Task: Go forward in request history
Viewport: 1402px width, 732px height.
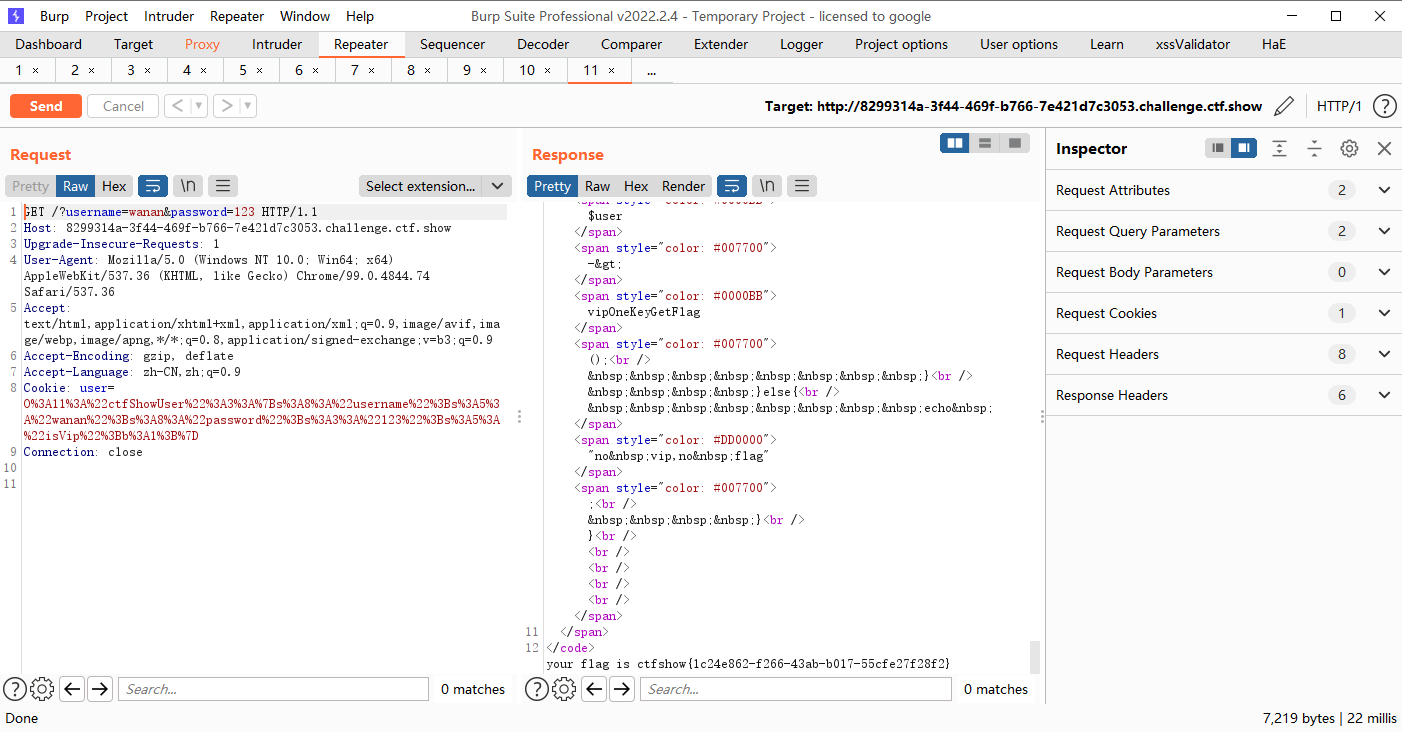Action: coord(227,106)
